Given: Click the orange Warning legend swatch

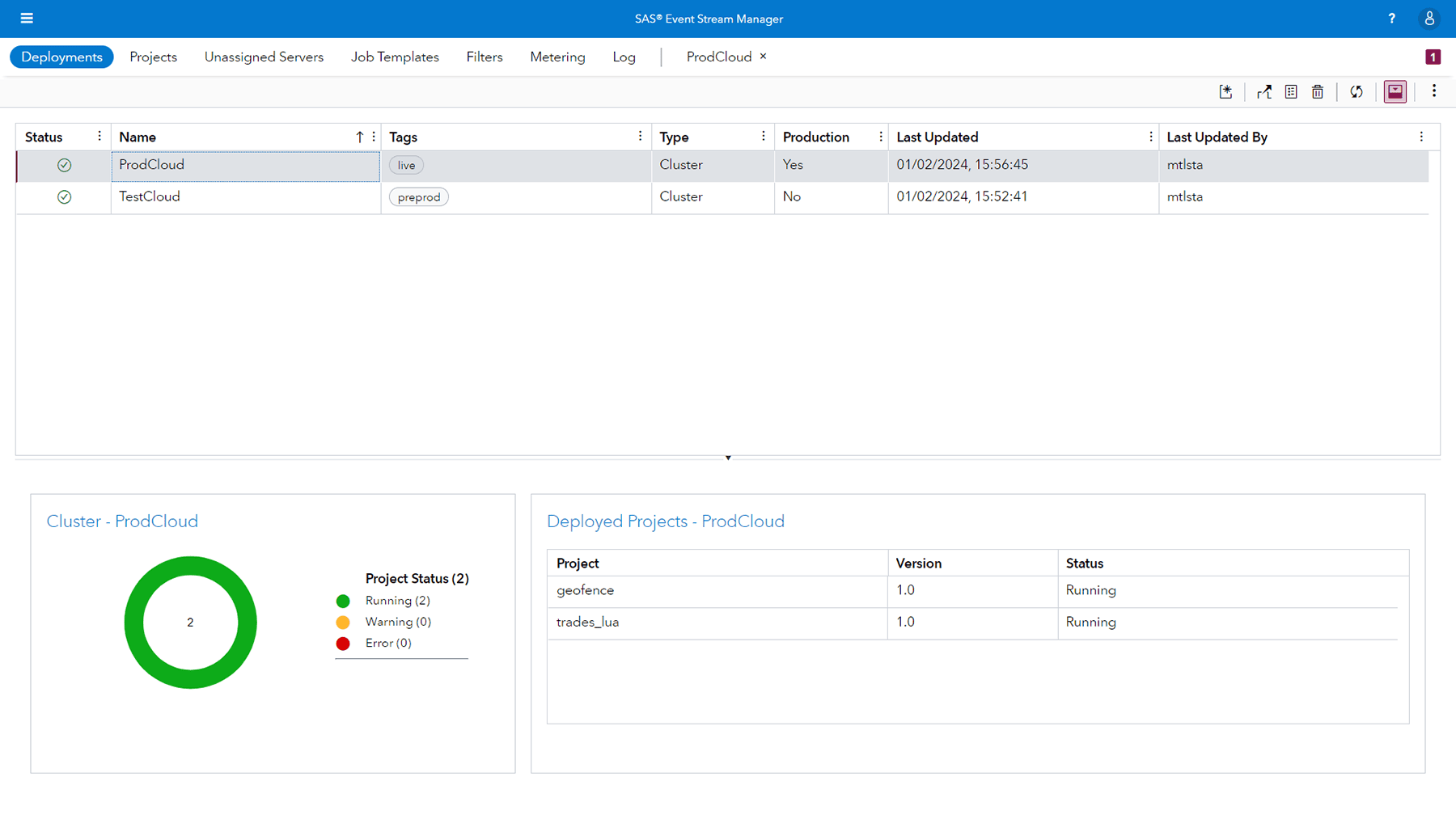Looking at the screenshot, I should (343, 622).
